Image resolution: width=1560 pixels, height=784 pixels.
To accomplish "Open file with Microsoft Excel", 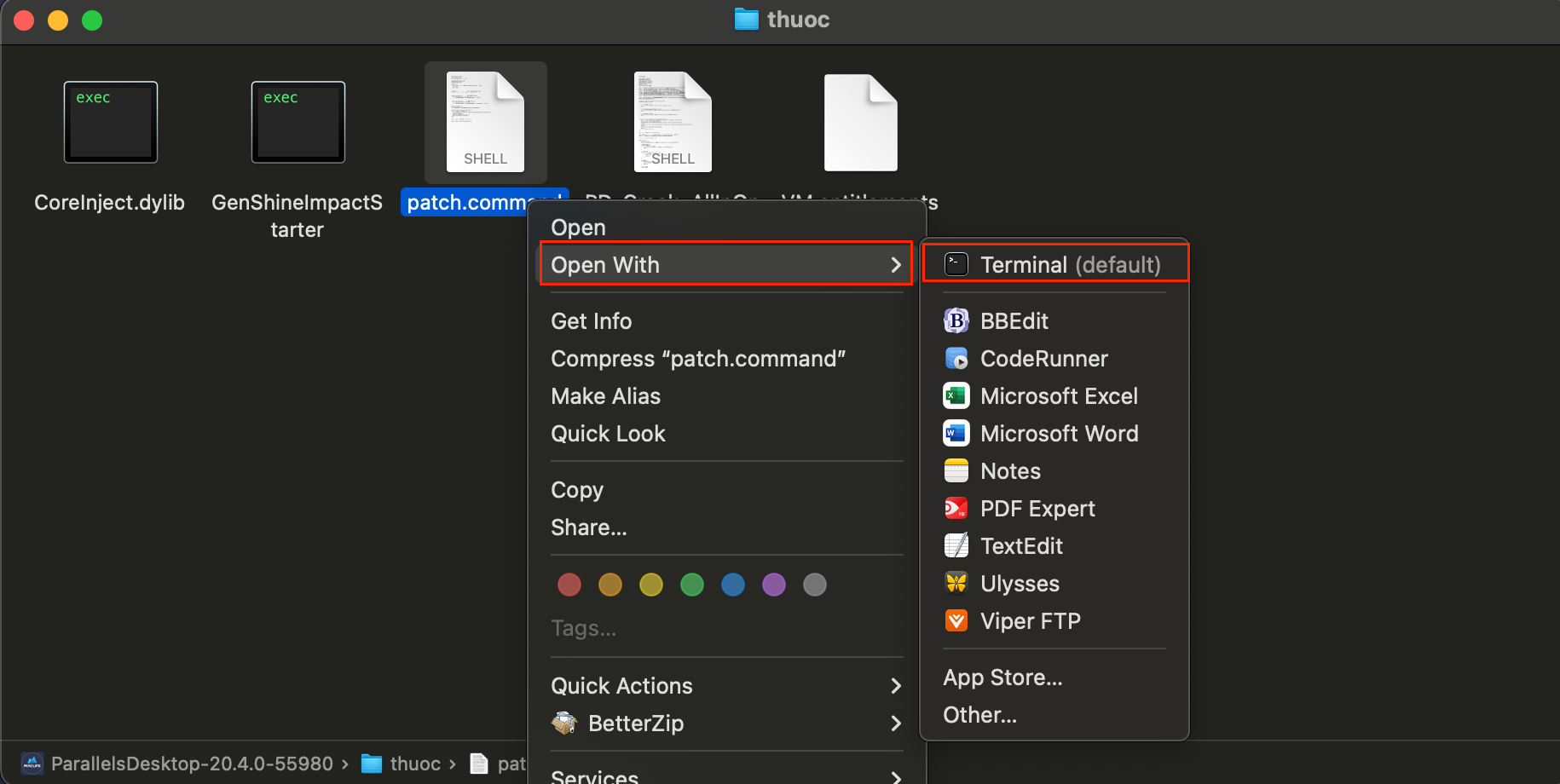I will pos(1058,396).
